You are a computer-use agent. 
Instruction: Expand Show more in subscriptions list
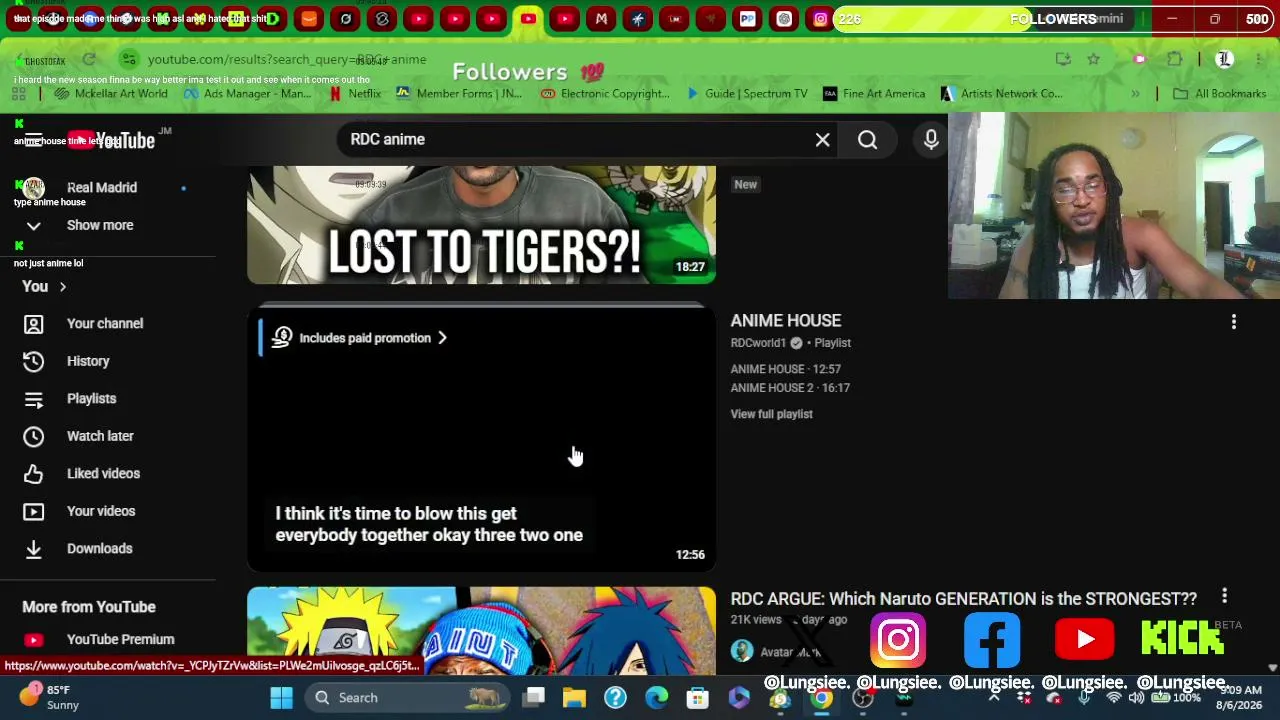point(99,225)
